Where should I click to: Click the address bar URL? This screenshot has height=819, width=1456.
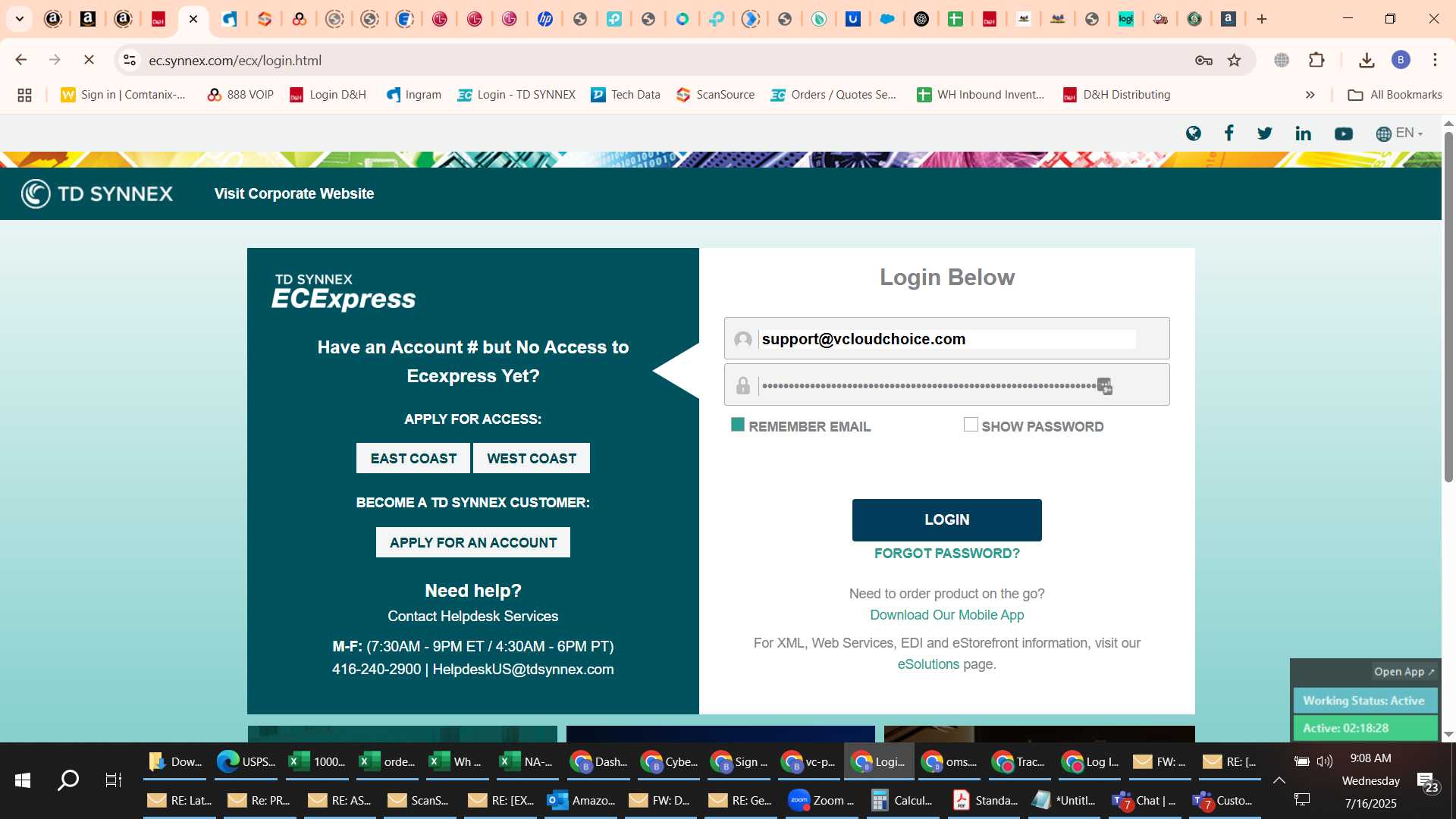(235, 61)
